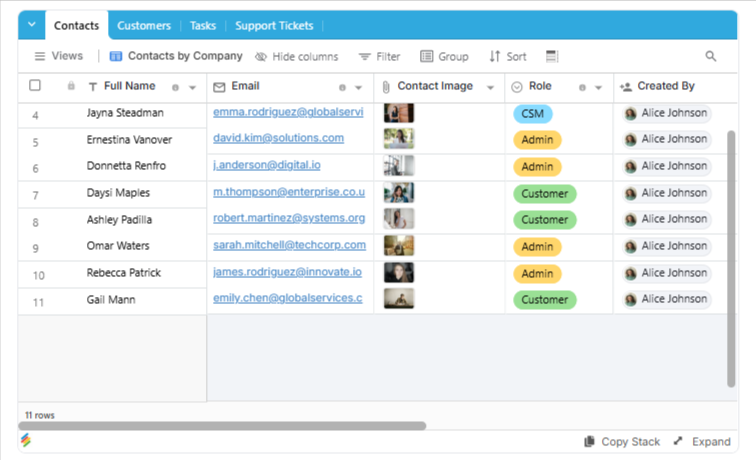756x460 pixels.
Task: Click the Email column envelope icon
Action: [219, 87]
